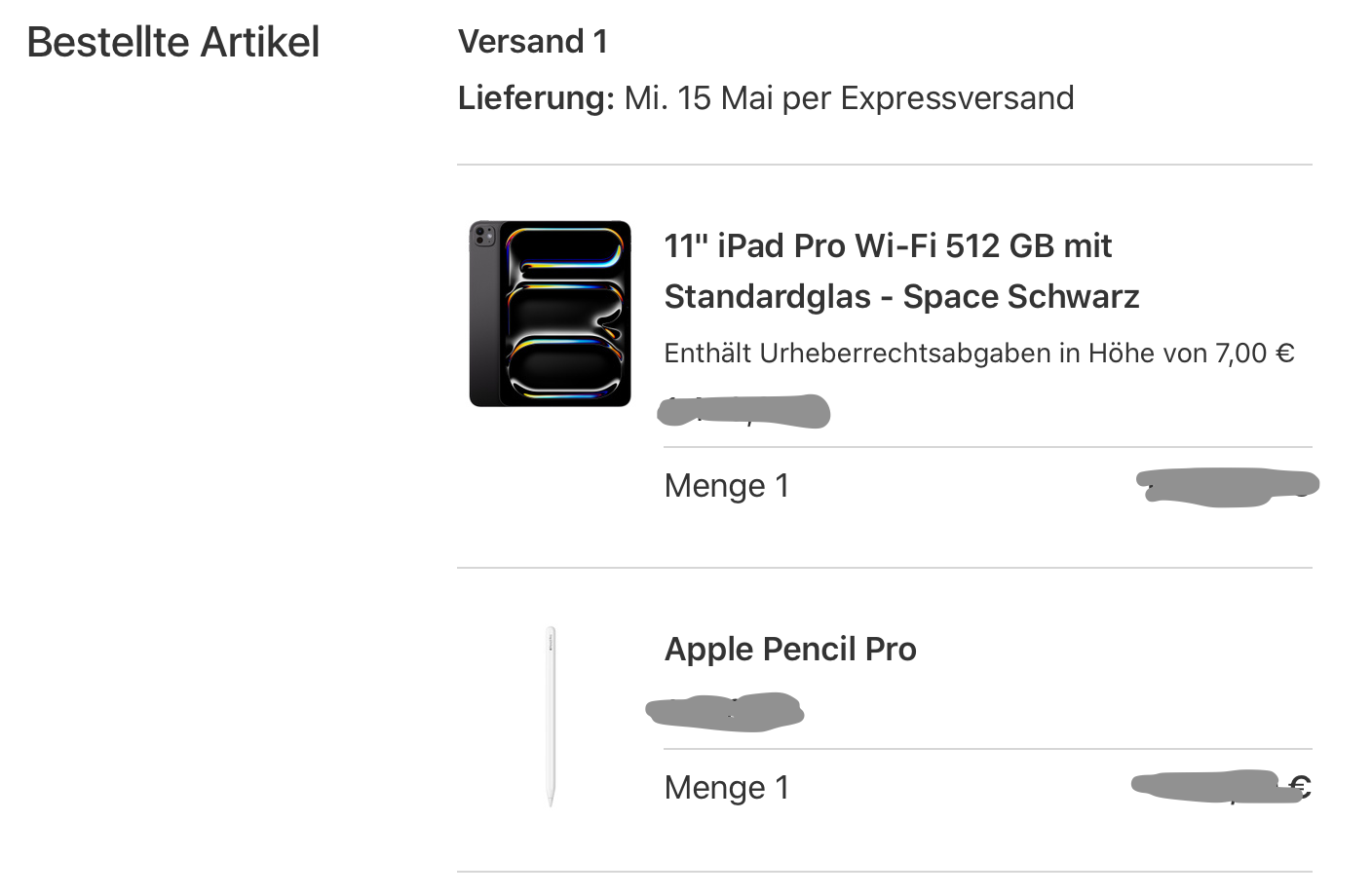Click the redacted unit price under Apple Pencil Pro
The width and height of the screenshot is (1372, 896).
(725, 712)
